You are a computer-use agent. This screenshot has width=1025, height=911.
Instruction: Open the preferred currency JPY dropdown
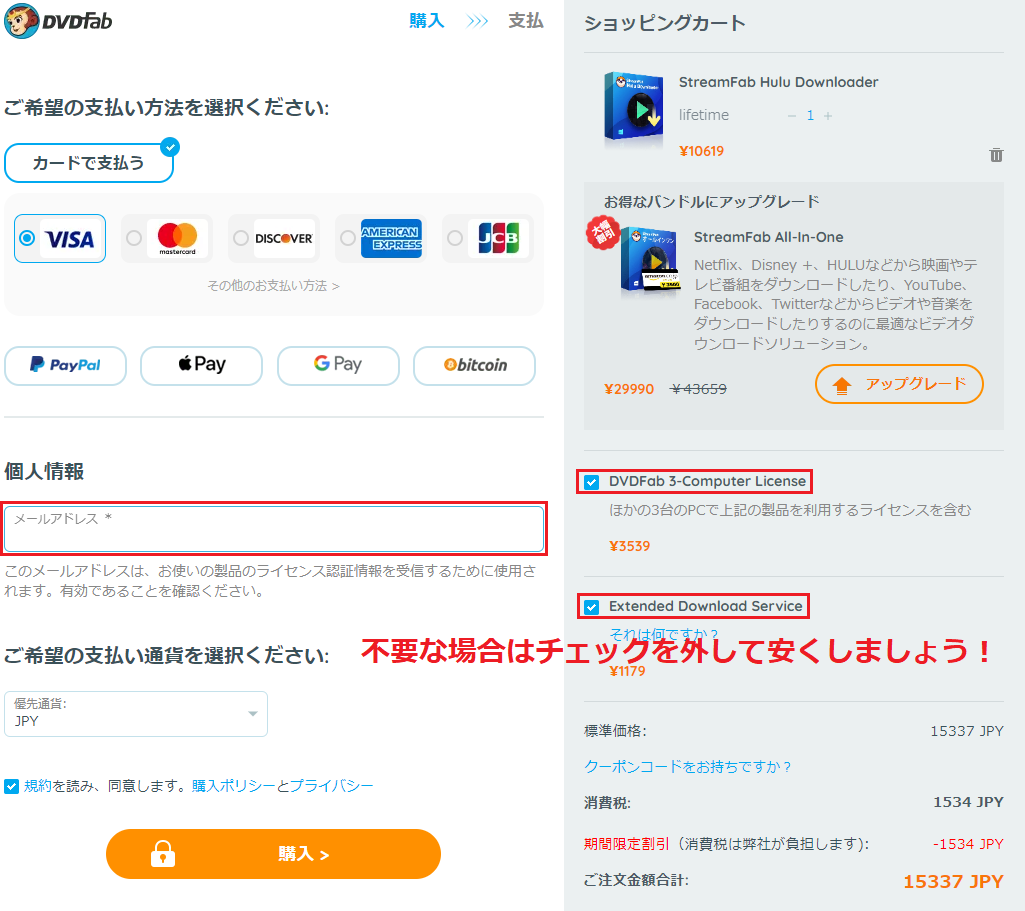(x=136, y=714)
